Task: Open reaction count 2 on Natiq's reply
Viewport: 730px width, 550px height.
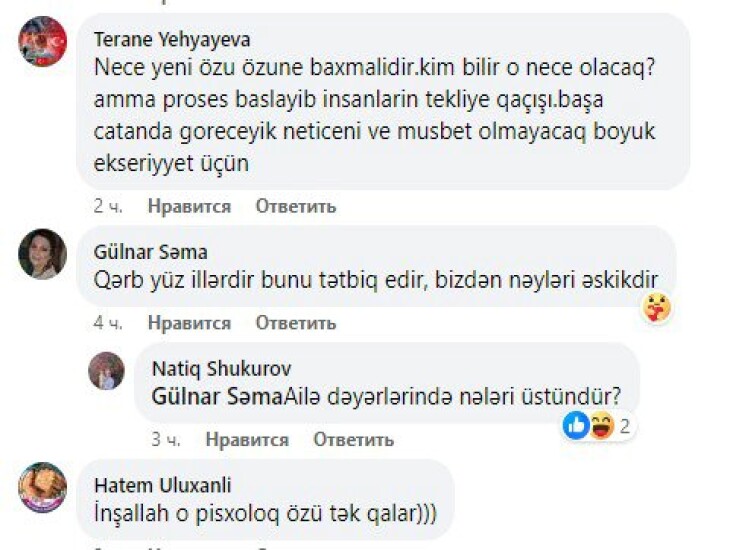Action: (x=625, y=426)
